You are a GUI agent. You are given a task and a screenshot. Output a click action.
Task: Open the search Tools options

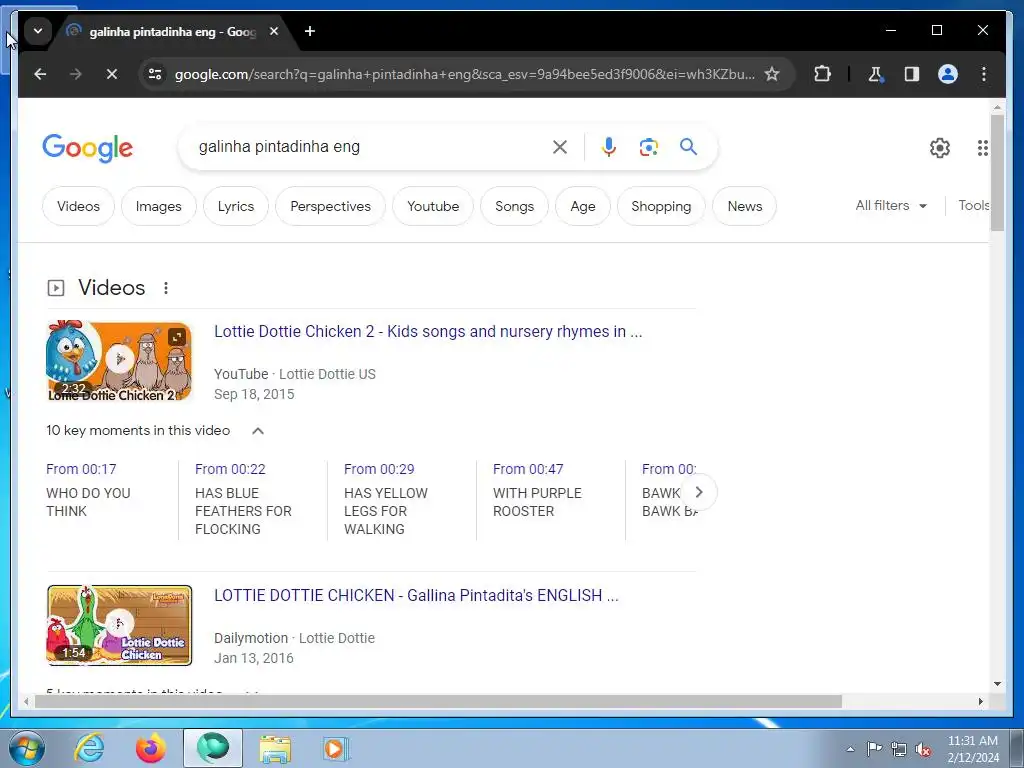(973, 206)
